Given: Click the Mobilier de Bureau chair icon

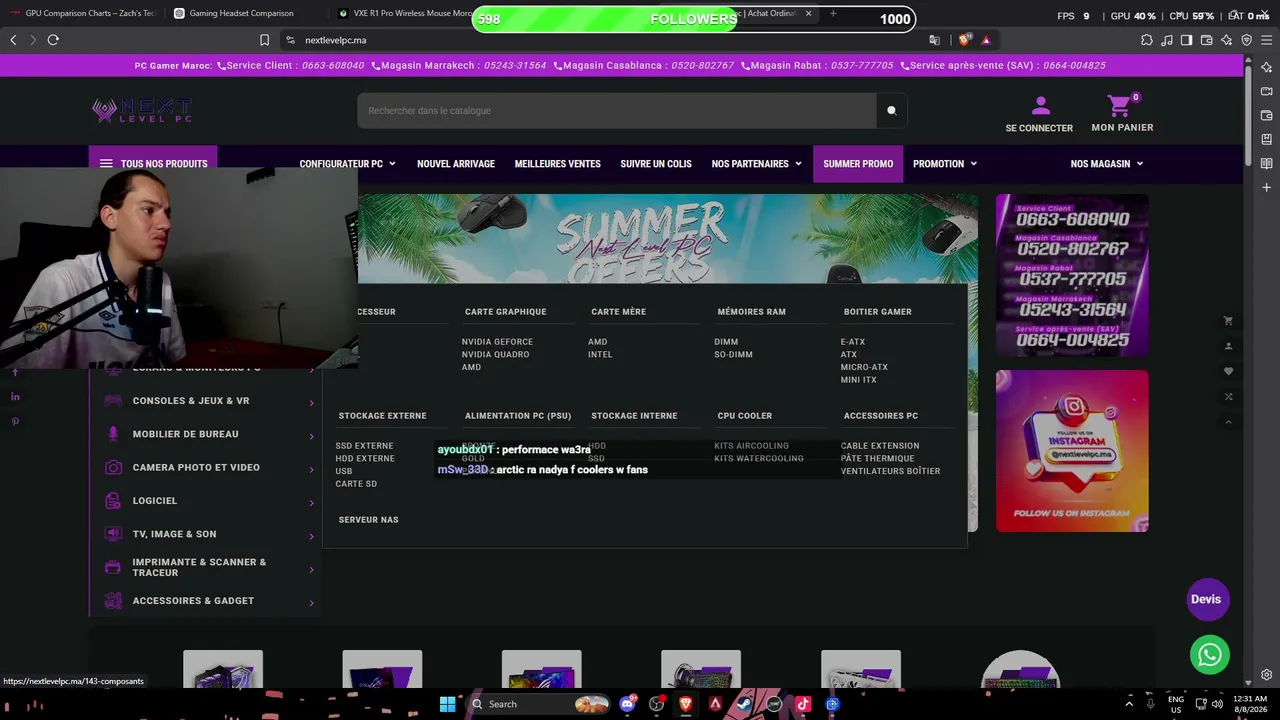Looking at the screenshot, I should pos(114,434).
